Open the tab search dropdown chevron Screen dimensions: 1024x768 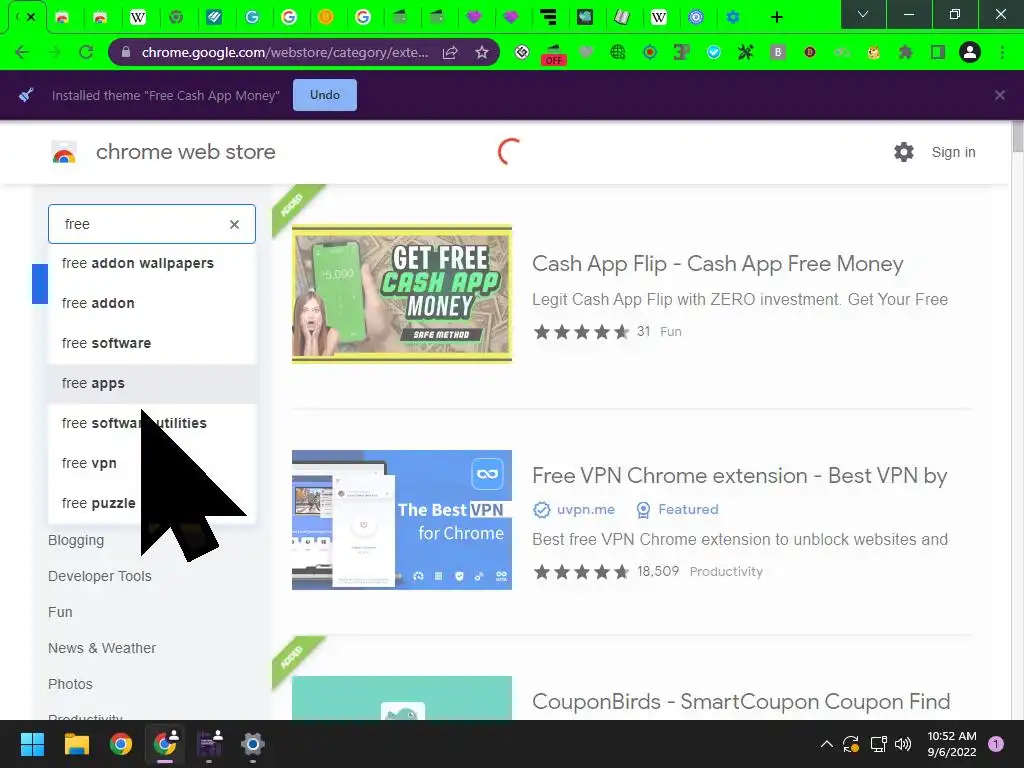(863, 14)
